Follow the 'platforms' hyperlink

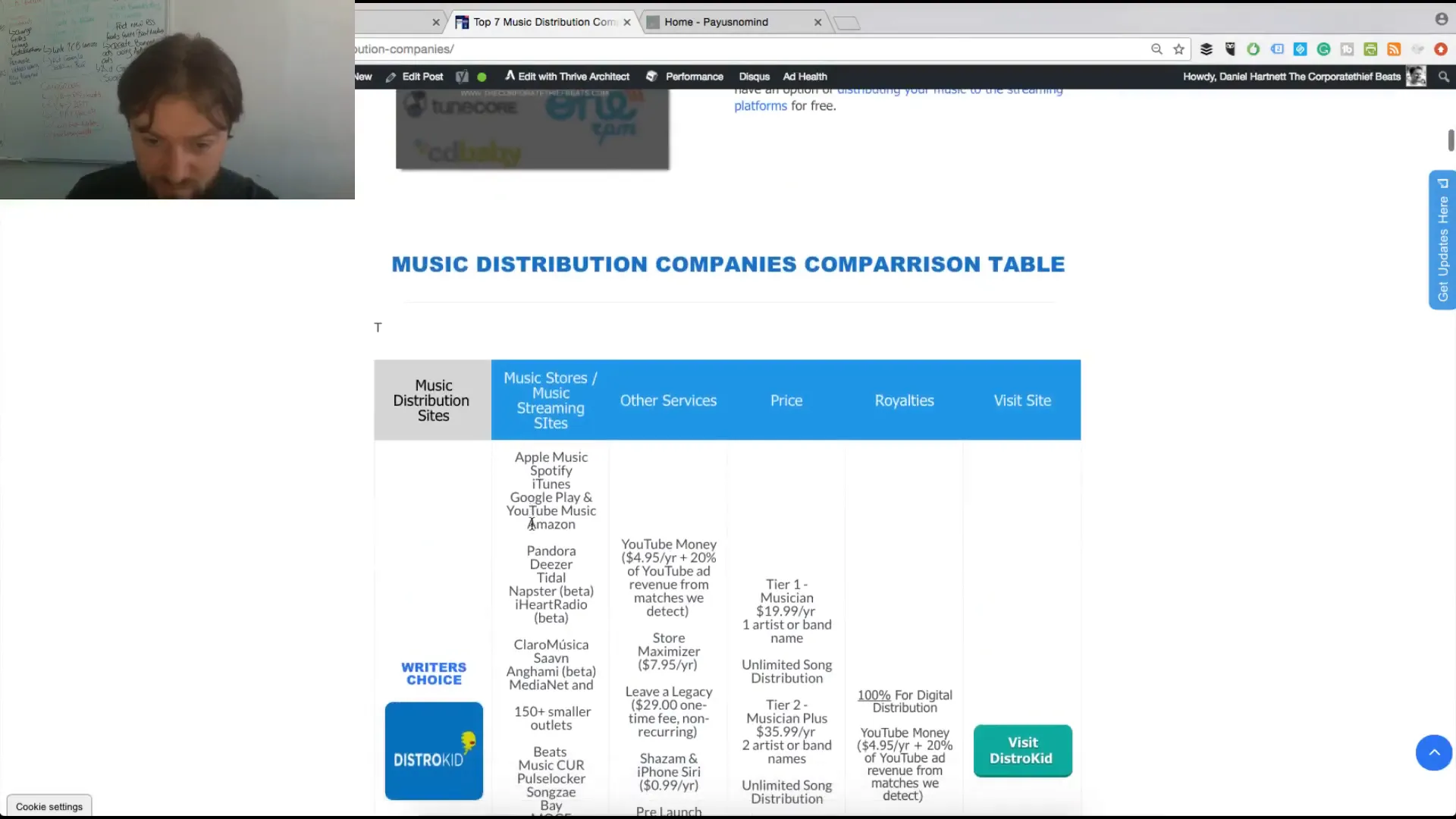(761, 106)
